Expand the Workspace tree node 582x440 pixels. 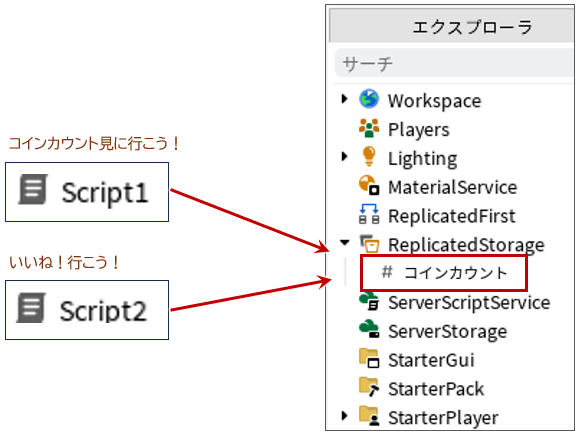tap(344, 99)
